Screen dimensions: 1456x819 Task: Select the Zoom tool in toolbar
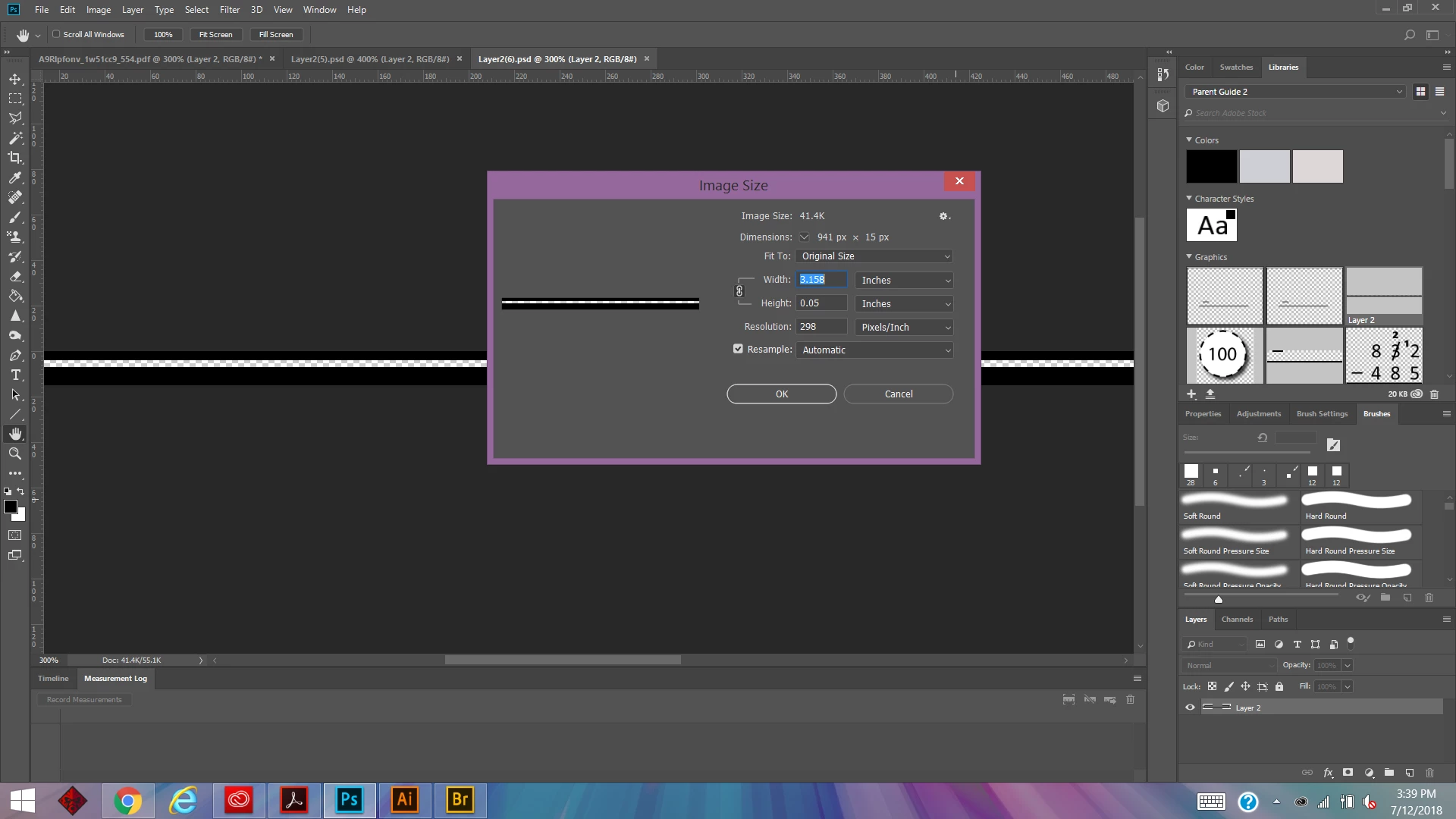tap(15, 453)
